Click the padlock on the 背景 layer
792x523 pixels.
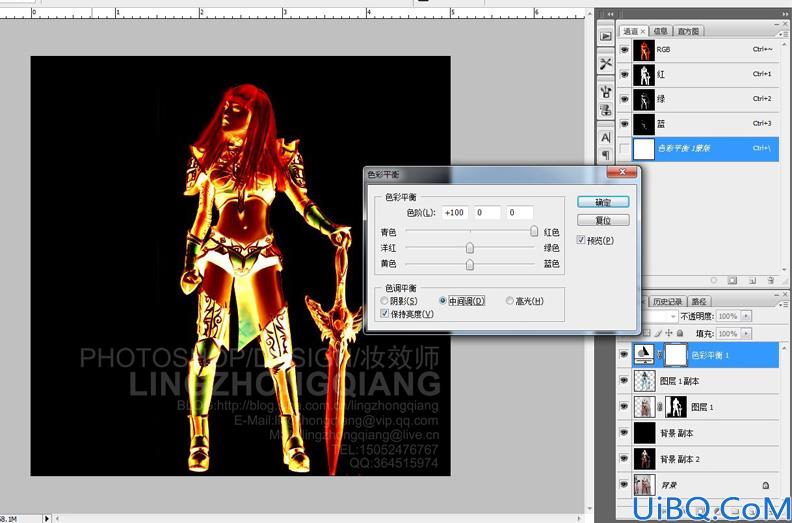pos(766,485)
